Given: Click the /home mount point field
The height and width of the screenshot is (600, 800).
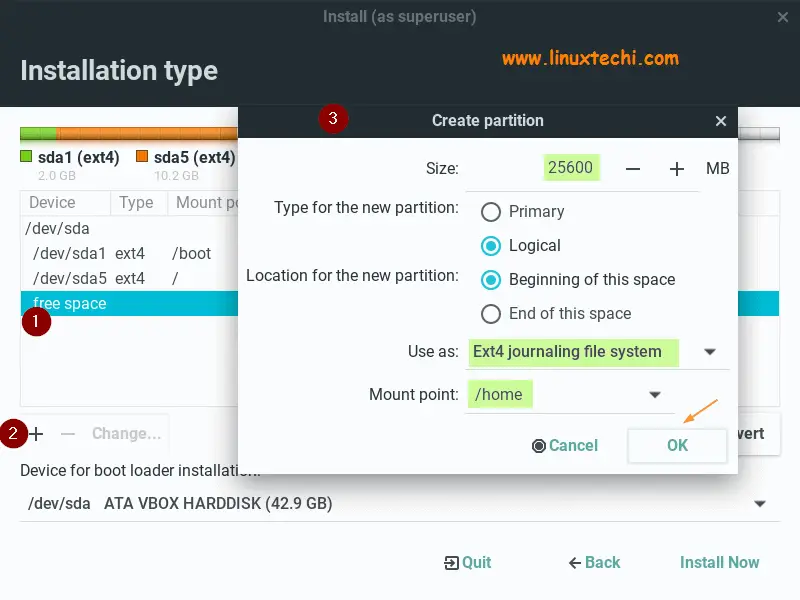Looking at the screenshot, I should (x=500, y=394).
